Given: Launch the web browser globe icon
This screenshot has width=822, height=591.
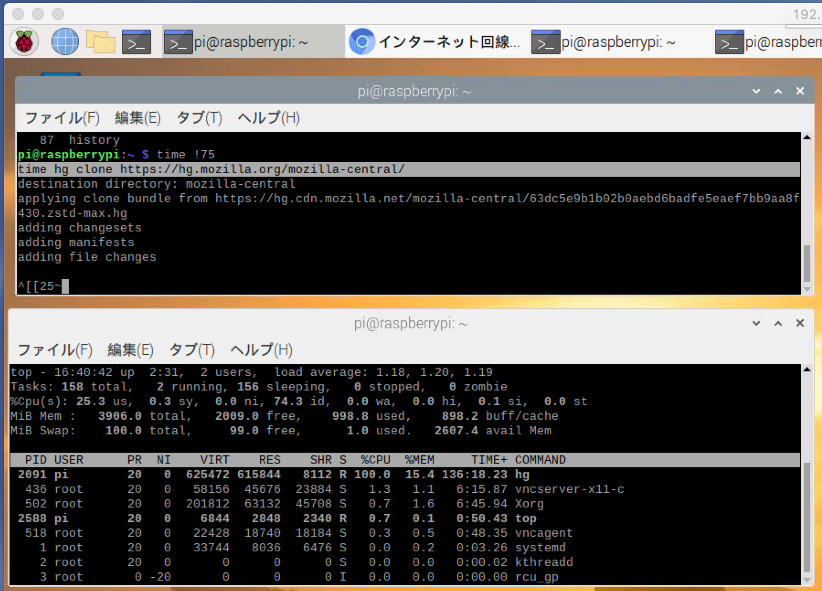Looking at the screenshot, I should (x=65, y=41).
